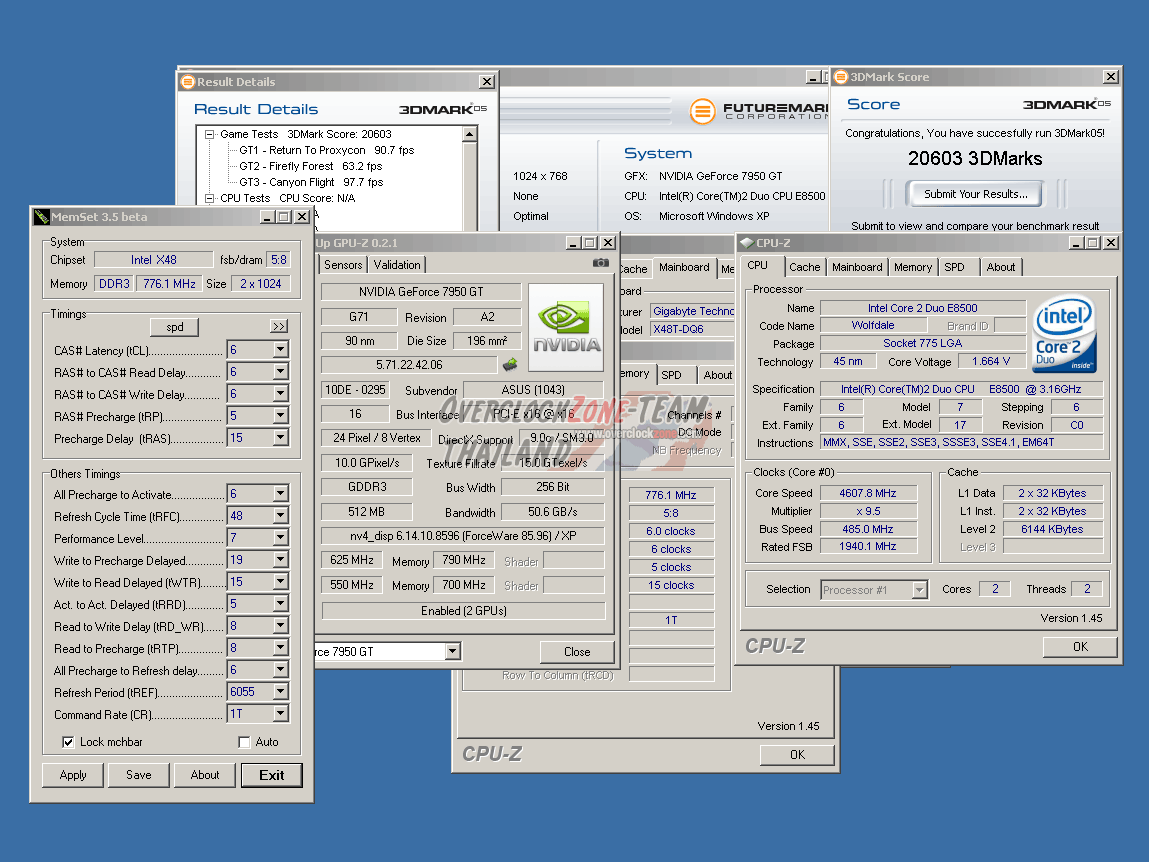Open the Sensors tab in GPU-Z
This screenshot has height=862, width=1149.
(x=343, y=265)
